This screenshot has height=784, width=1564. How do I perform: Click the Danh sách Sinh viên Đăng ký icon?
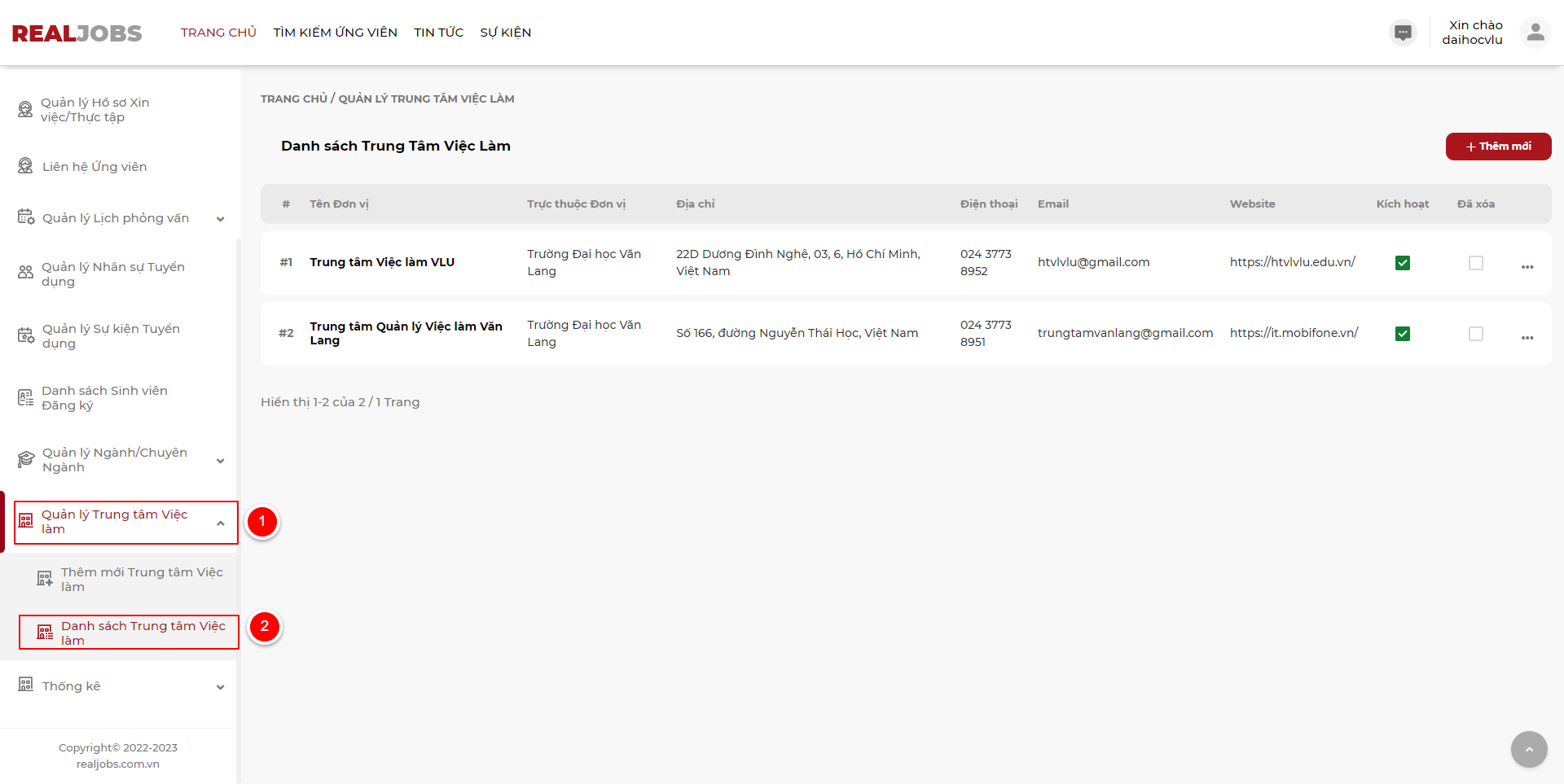point(26,398)
